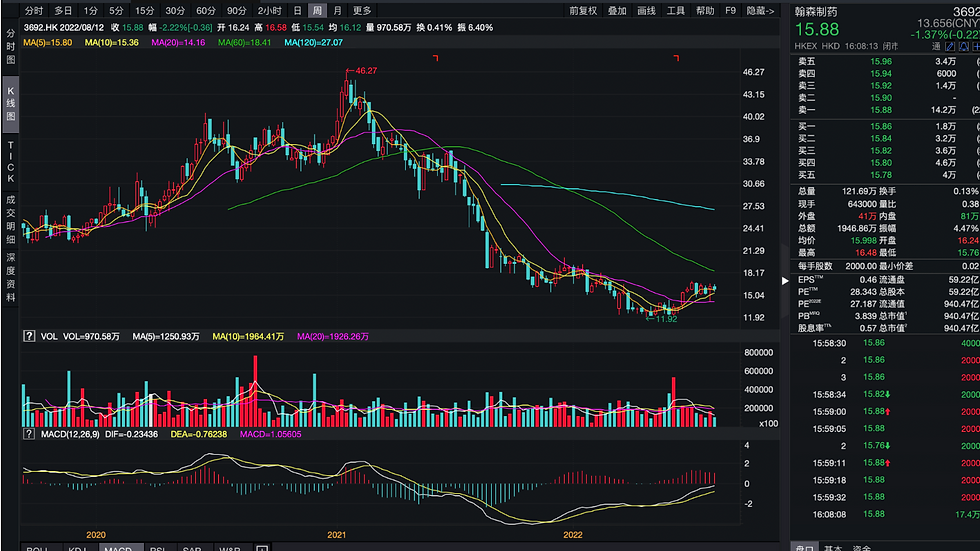This screenshot has width=980, height=551.
Task: Open the 前复权 adjustment dropdown
Action: [583, 11]
